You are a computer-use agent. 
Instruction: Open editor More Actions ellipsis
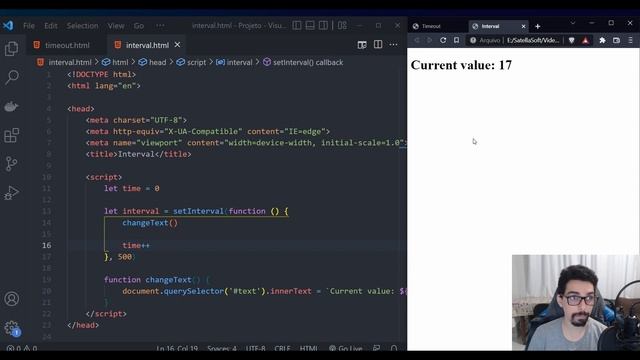393,44
